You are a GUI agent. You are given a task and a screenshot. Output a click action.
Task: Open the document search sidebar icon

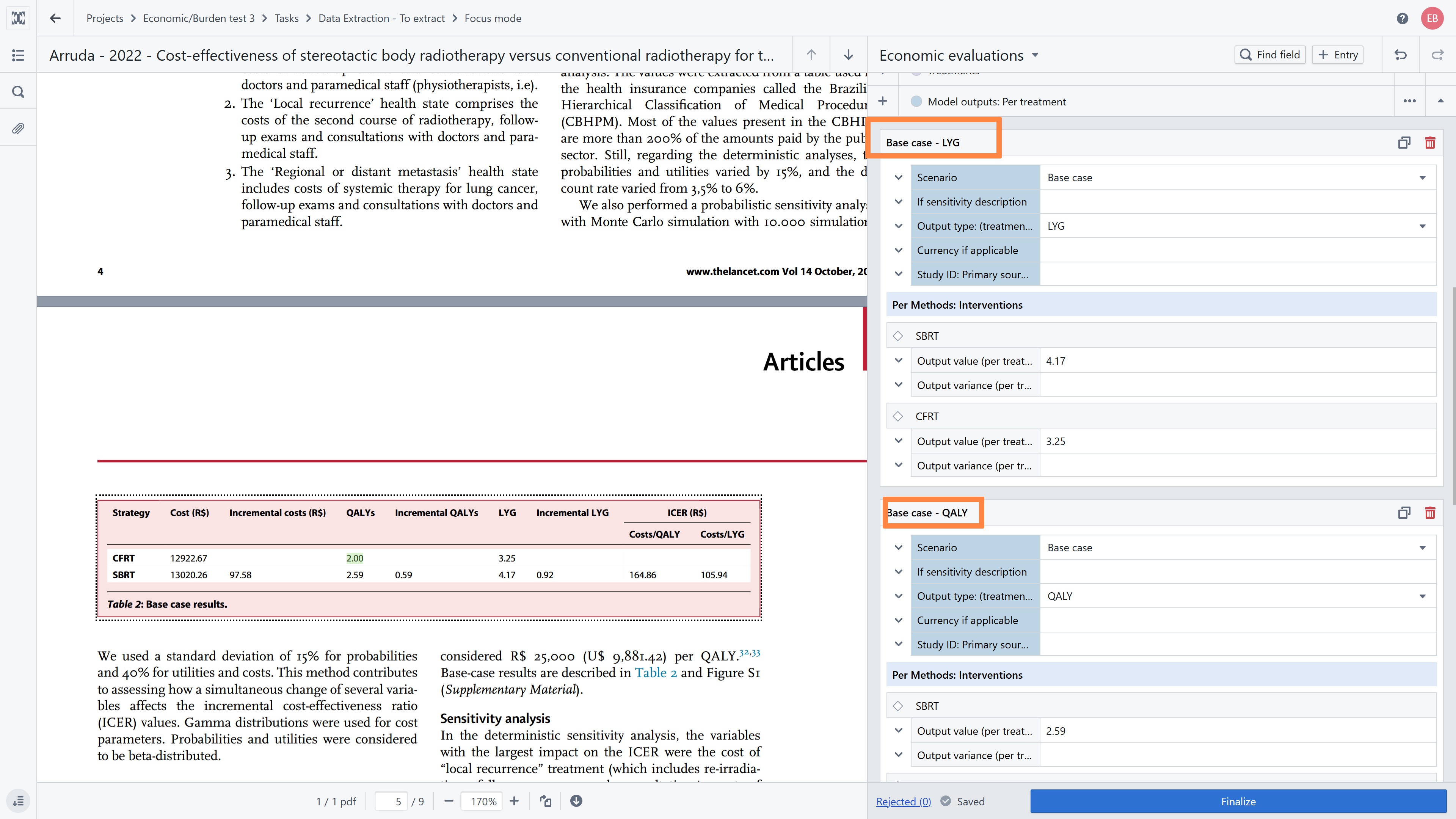click(x=18, y=91)
